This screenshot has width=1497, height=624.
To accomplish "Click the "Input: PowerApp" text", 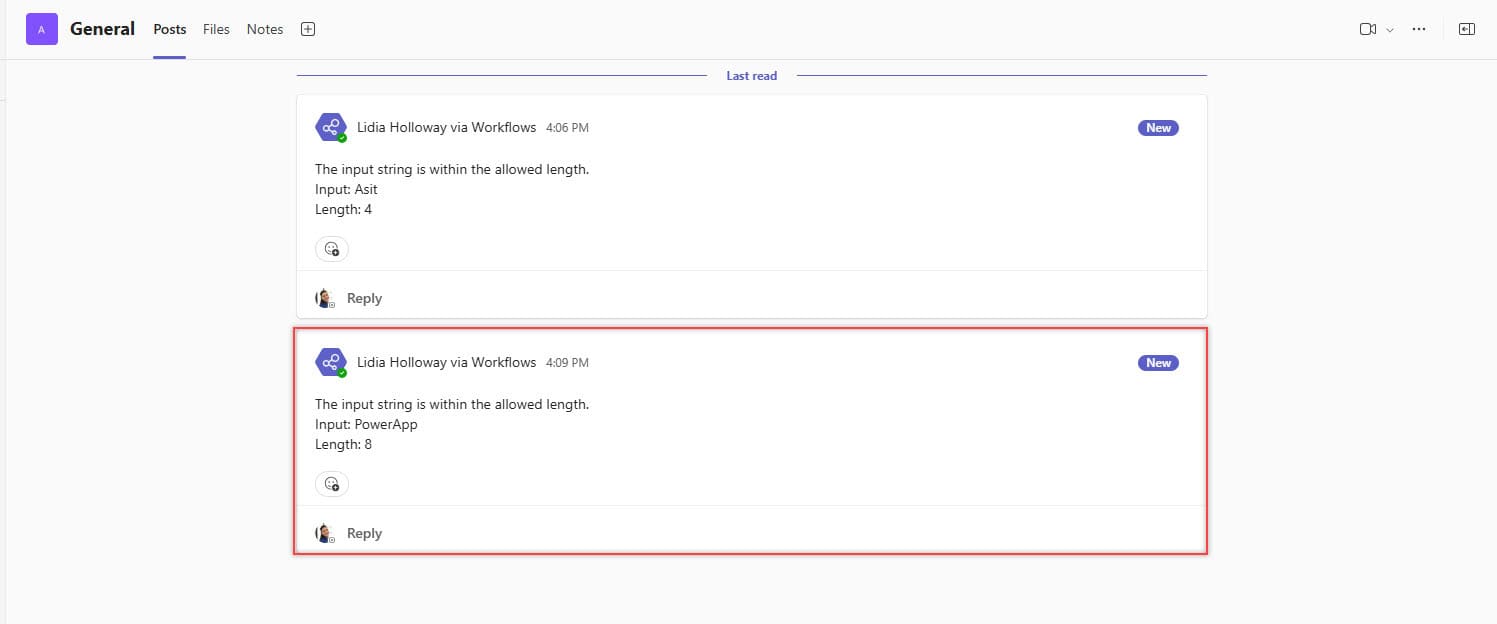I will click(366, 424).
